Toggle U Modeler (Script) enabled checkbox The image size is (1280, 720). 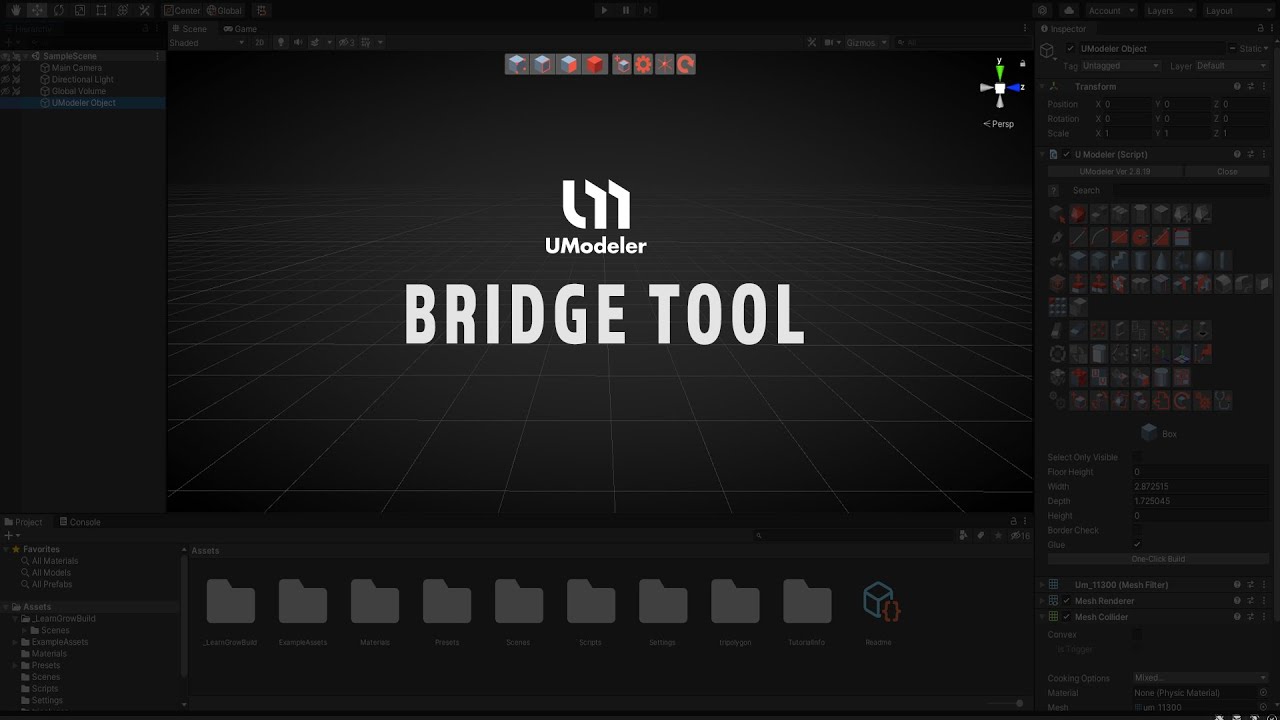(1066, 155)
